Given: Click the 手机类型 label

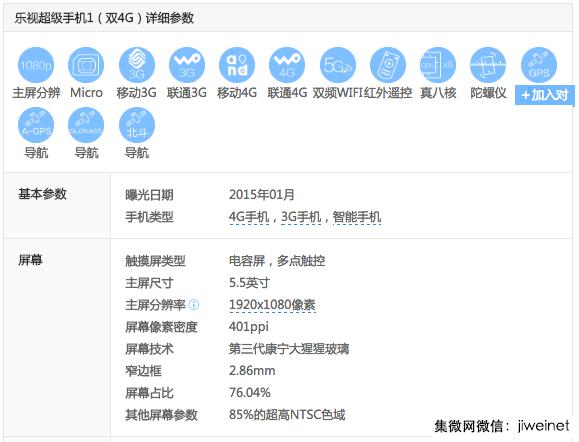Looking at the screenshot, I should pyautogui.click(x=149, y=217).
